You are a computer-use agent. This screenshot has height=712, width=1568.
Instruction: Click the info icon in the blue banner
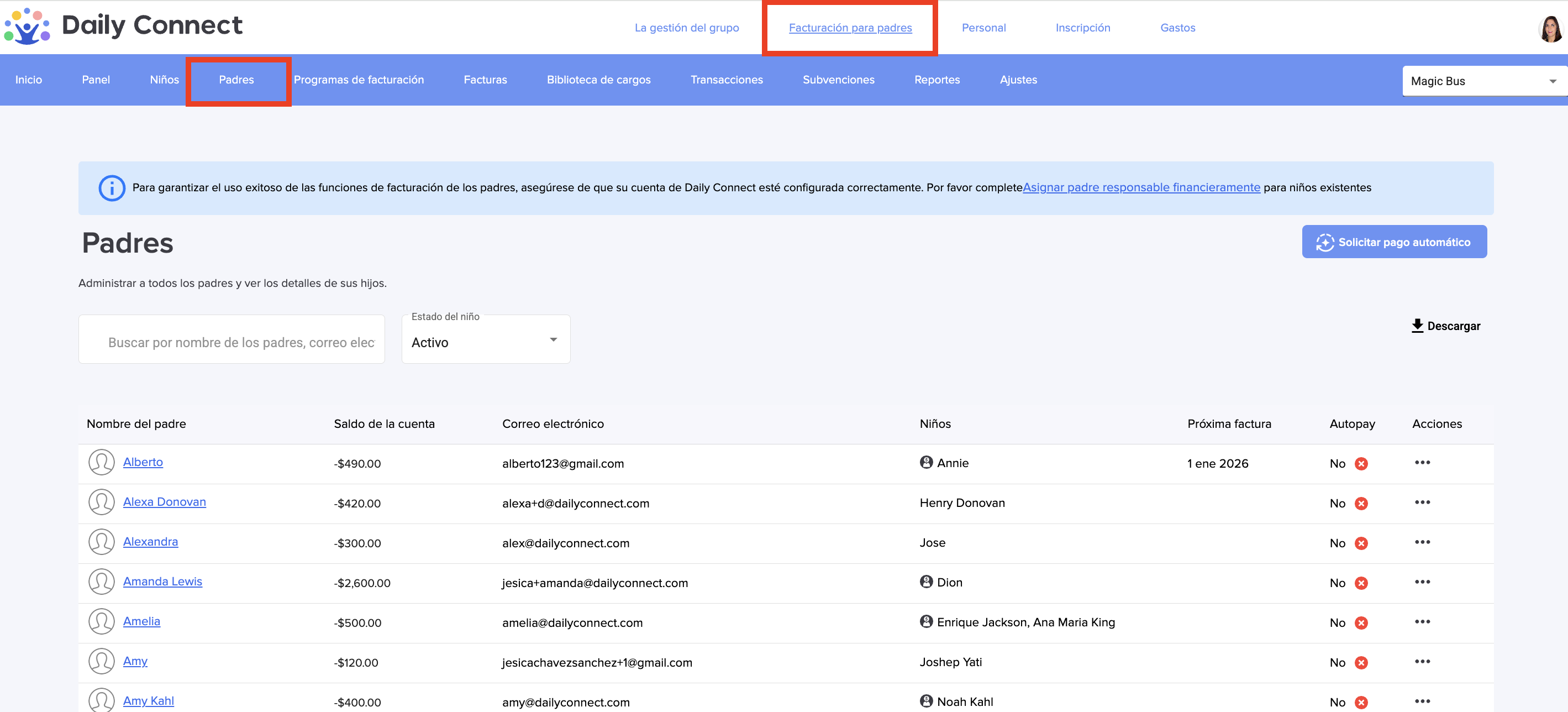[x=112, y=187]
